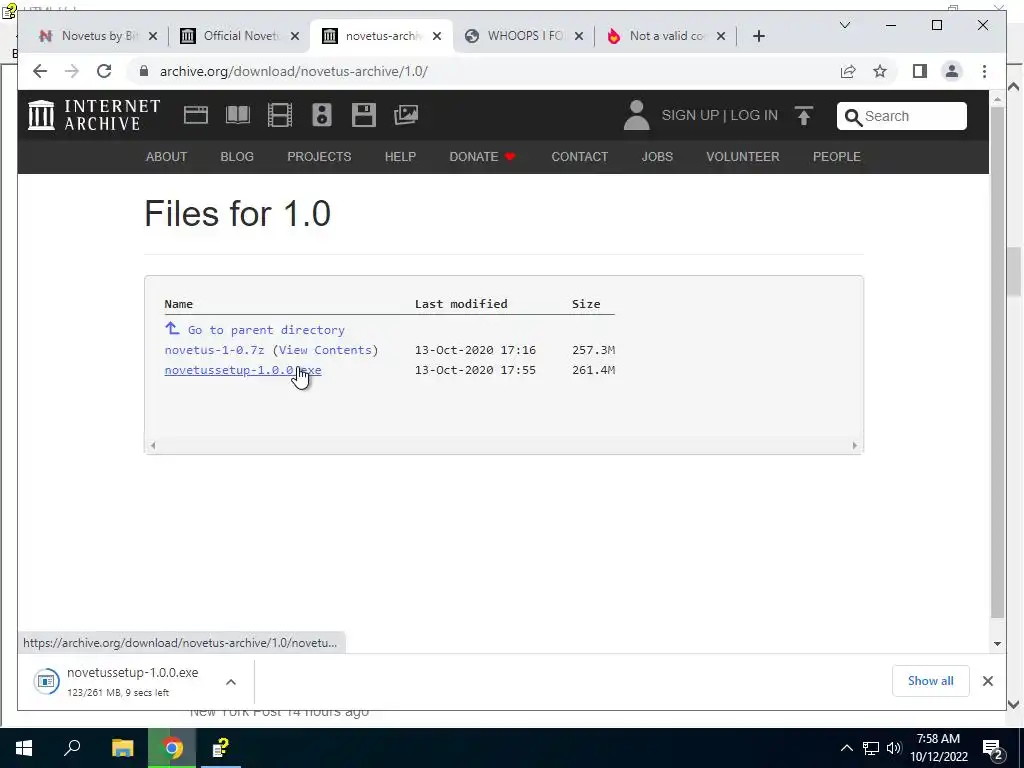Open the HELP menu item
The height and width of the screenshot is (768, 1024).
coord(400,157)
